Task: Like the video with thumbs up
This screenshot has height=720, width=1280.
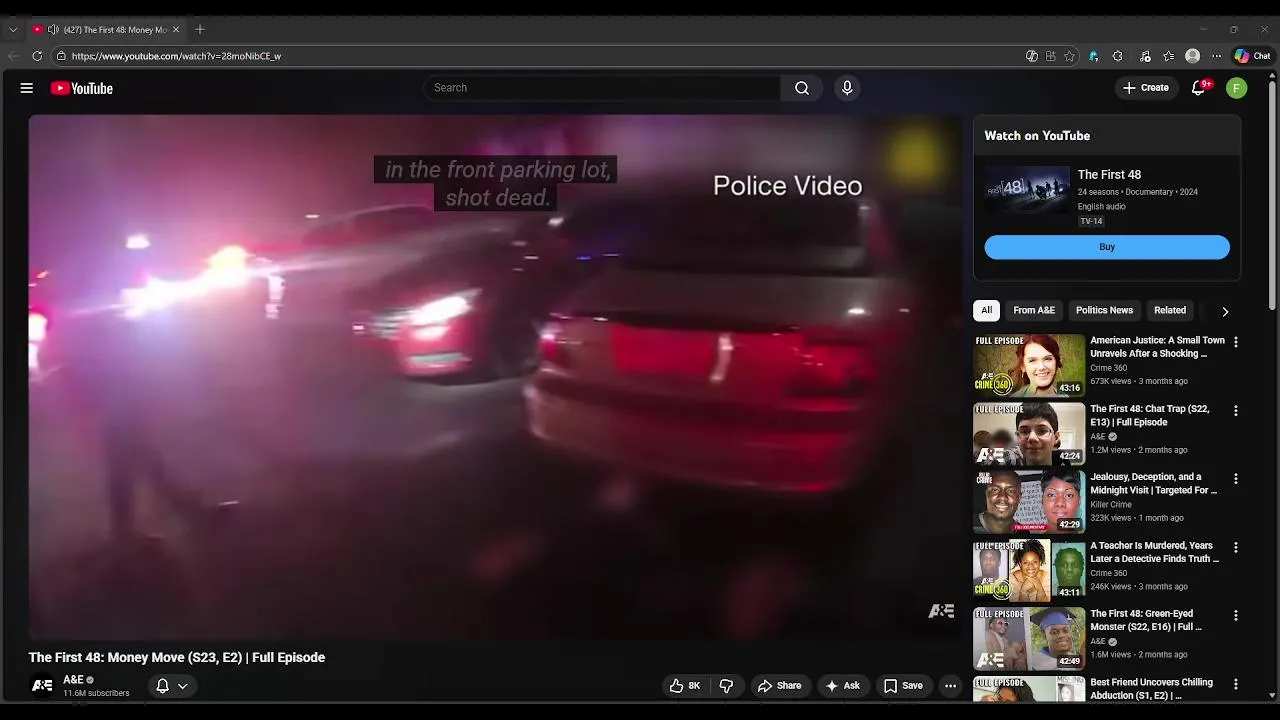Action: coord(685,686)
